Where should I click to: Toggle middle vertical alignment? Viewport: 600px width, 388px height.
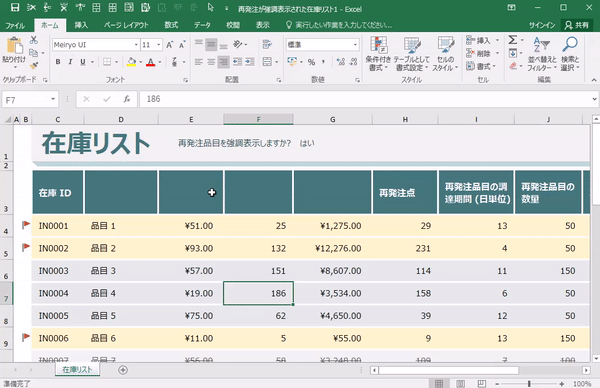[211, 45]
